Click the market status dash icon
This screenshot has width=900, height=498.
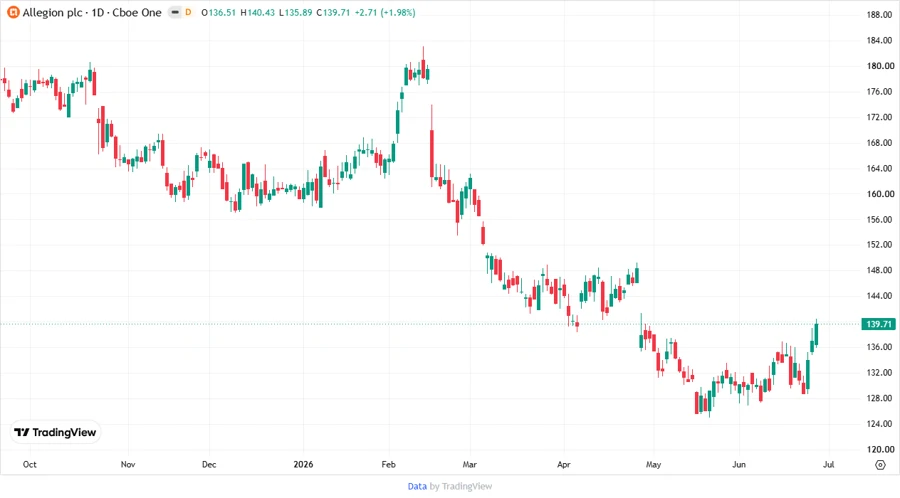(x=175, y=12)
